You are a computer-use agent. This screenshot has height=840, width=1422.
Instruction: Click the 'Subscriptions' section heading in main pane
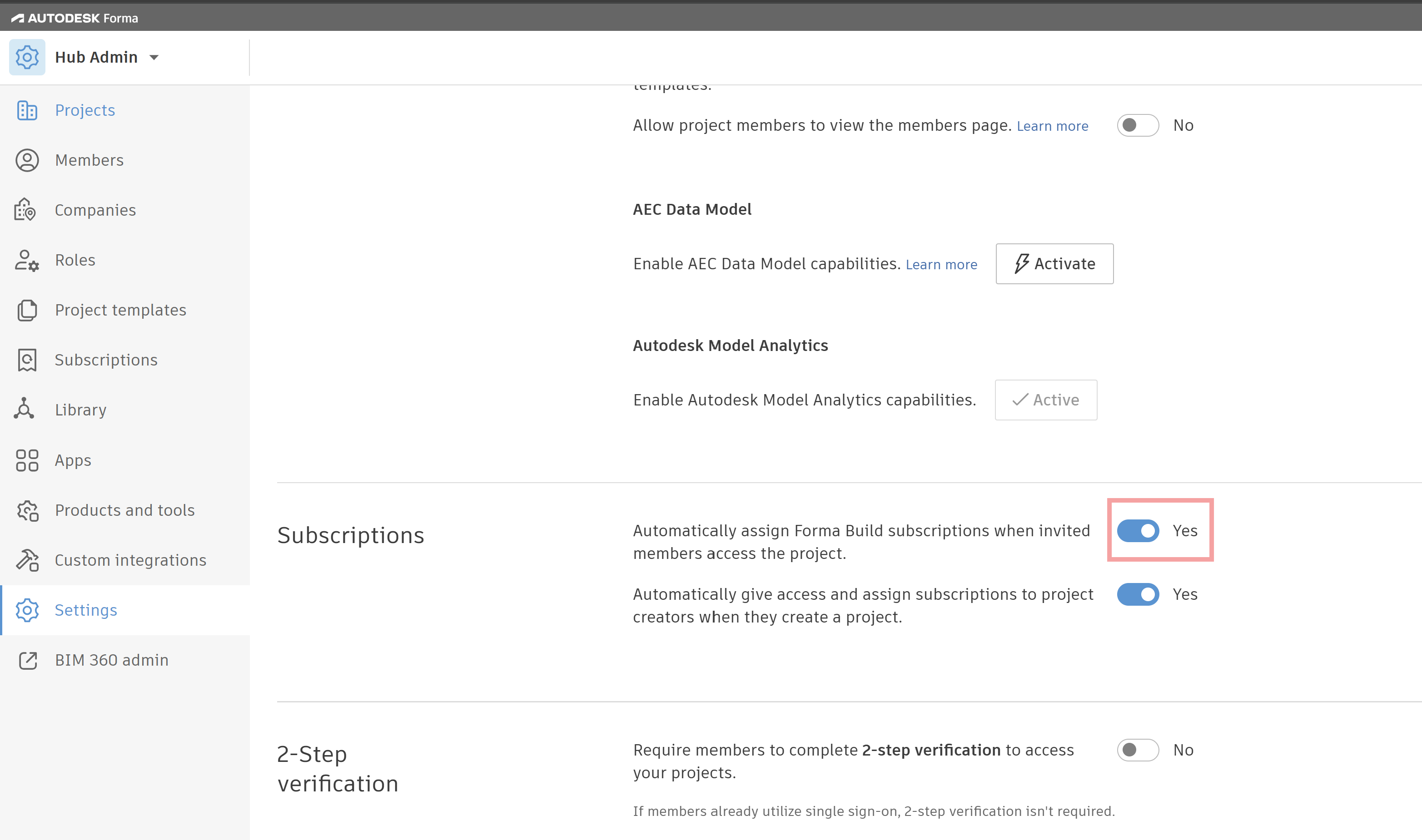(x=351, y=535)
